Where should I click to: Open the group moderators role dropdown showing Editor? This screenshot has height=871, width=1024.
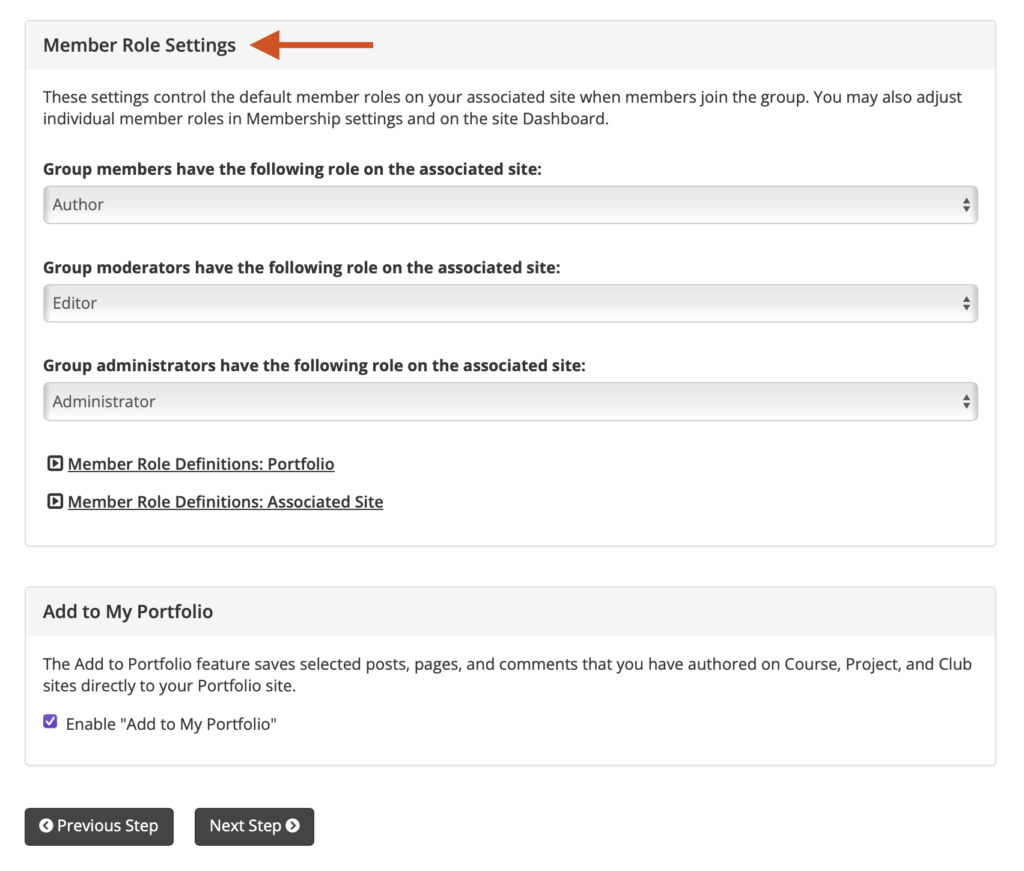pos(510,304)
